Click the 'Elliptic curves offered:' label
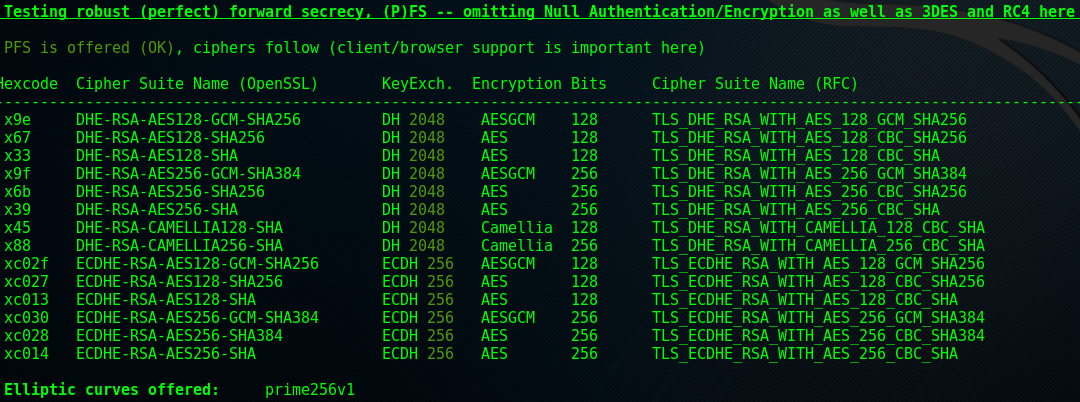Viewport: 1080px width, 402px height. coord(112,390)
